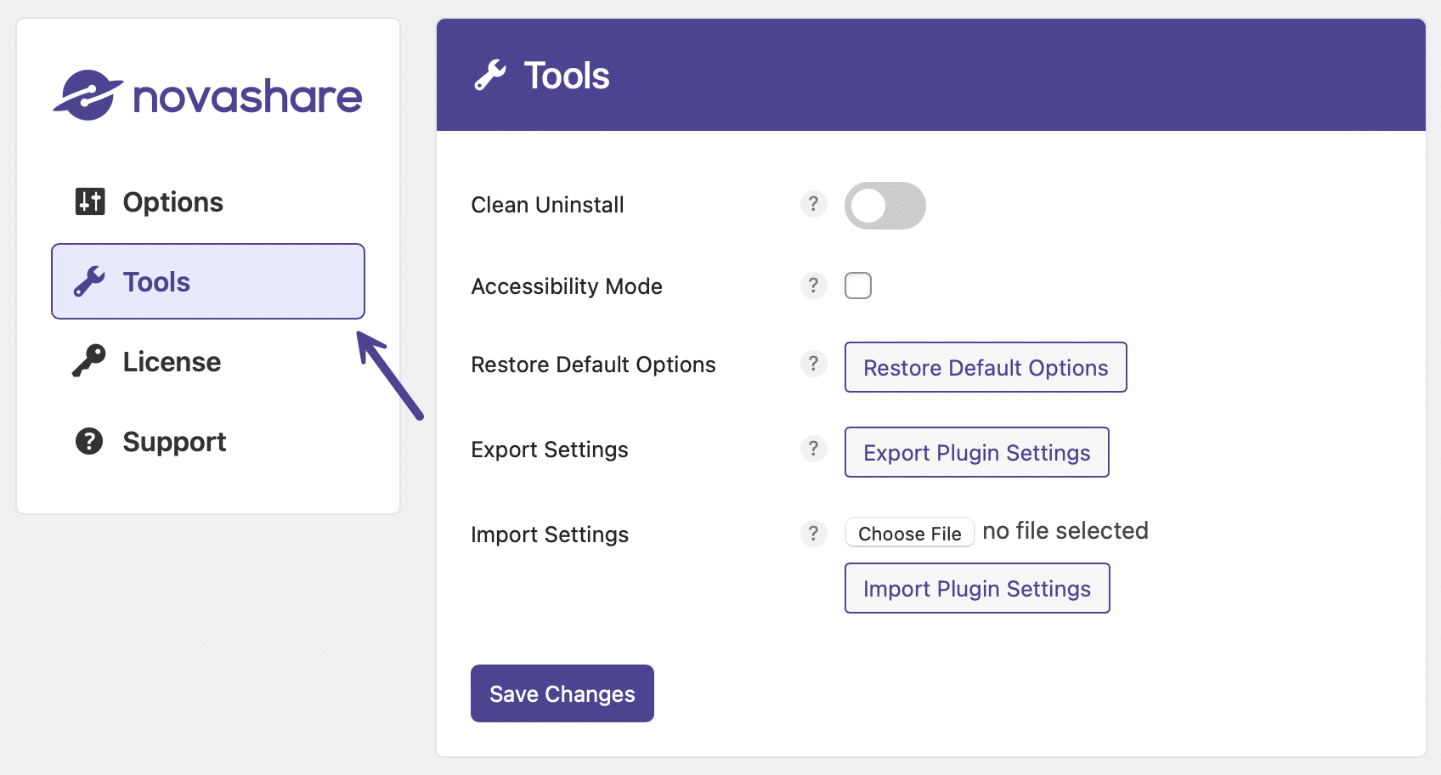Click the wrench icon beside Tools
Screen dimensions: 1441x775
click(x=91, y=281)
